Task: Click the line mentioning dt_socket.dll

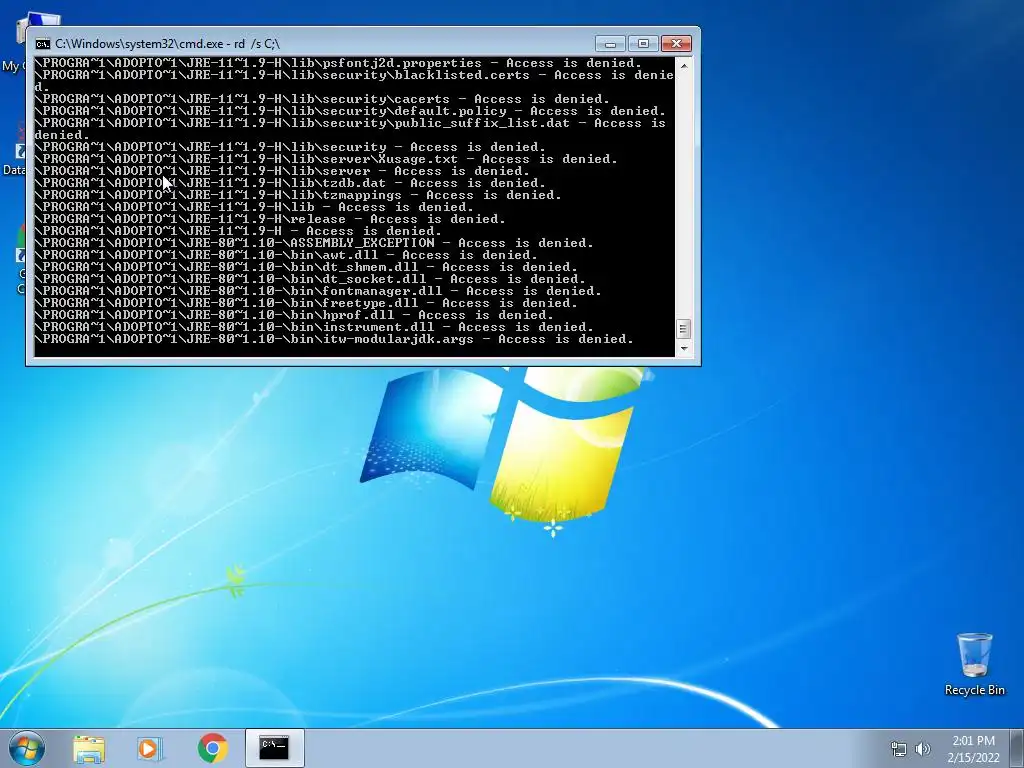Action: click(x=310, y=279)
